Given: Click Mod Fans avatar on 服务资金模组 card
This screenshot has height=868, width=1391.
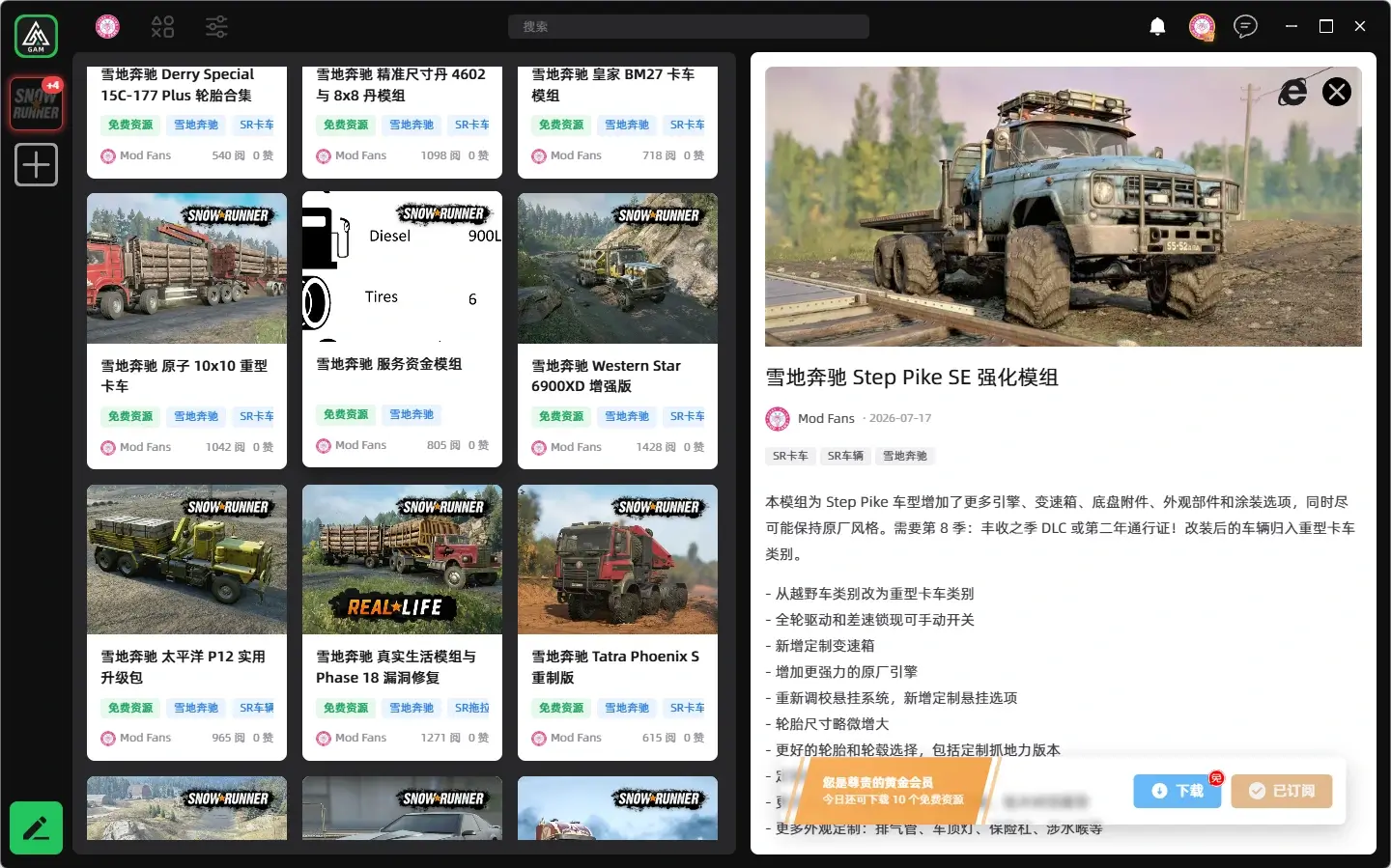Looking at the screenshot, I should [x=324, y=446].
